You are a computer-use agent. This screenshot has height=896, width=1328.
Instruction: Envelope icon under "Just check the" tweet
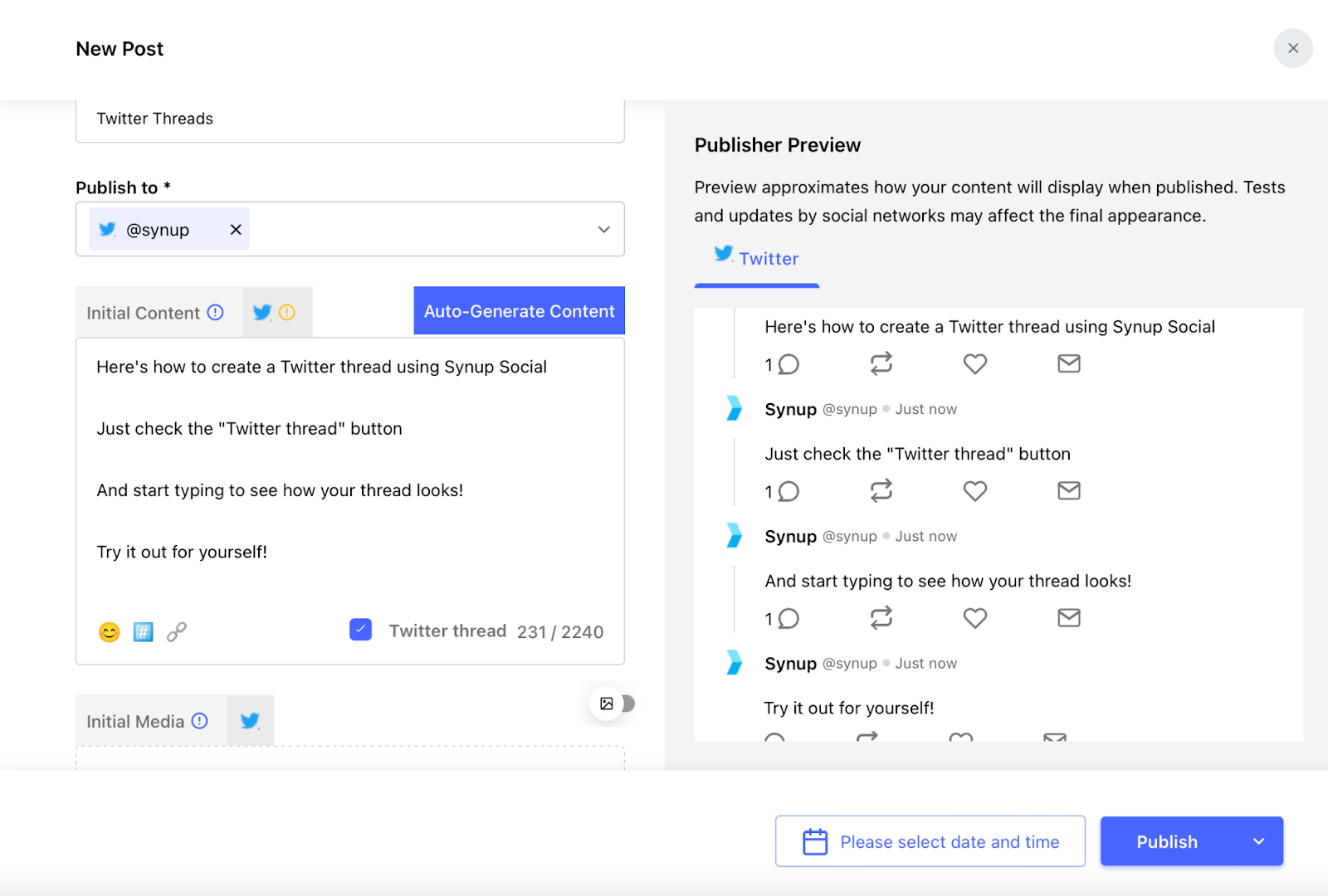[1069, 490]
